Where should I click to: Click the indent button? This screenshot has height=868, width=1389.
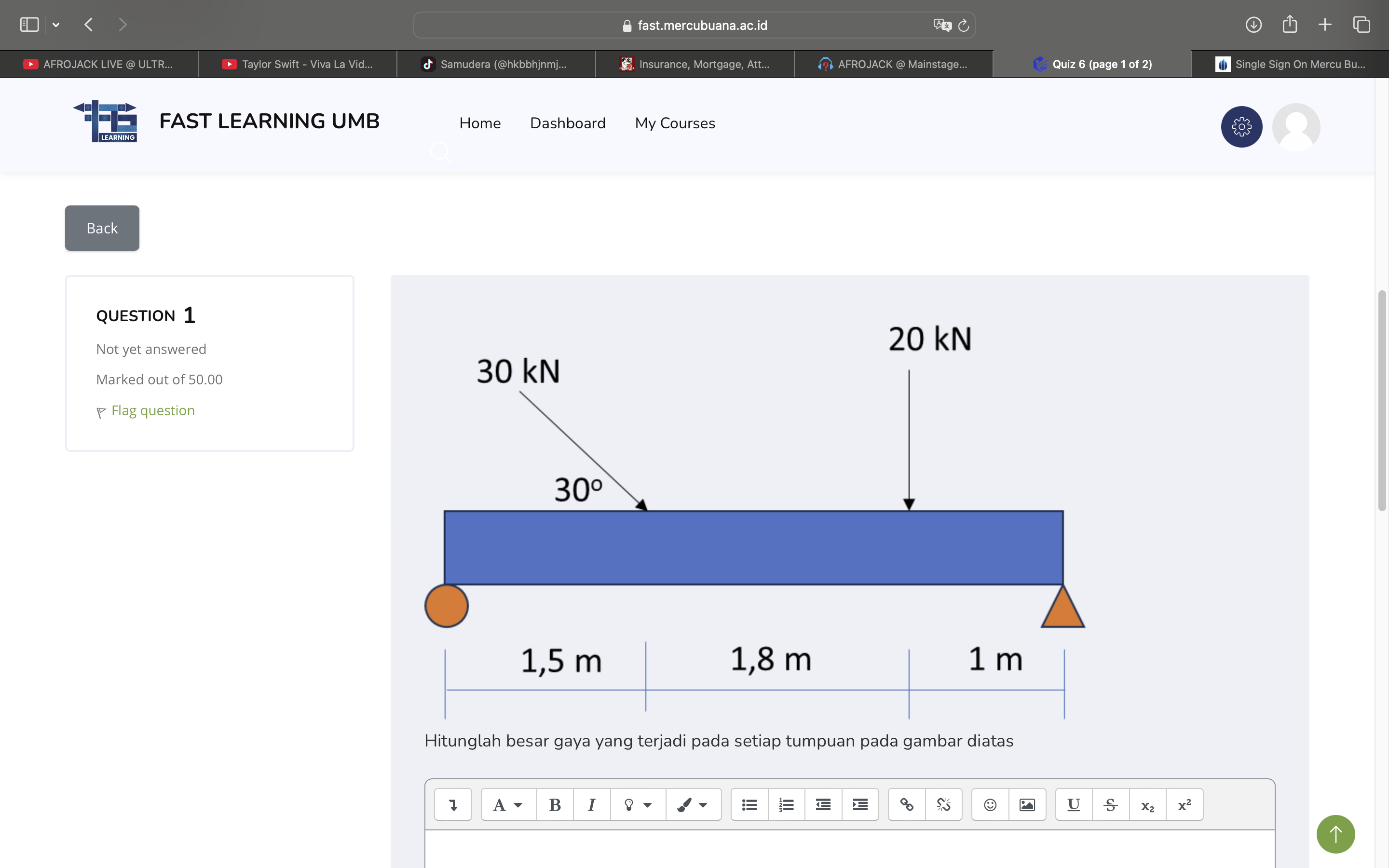coord(860,804)
